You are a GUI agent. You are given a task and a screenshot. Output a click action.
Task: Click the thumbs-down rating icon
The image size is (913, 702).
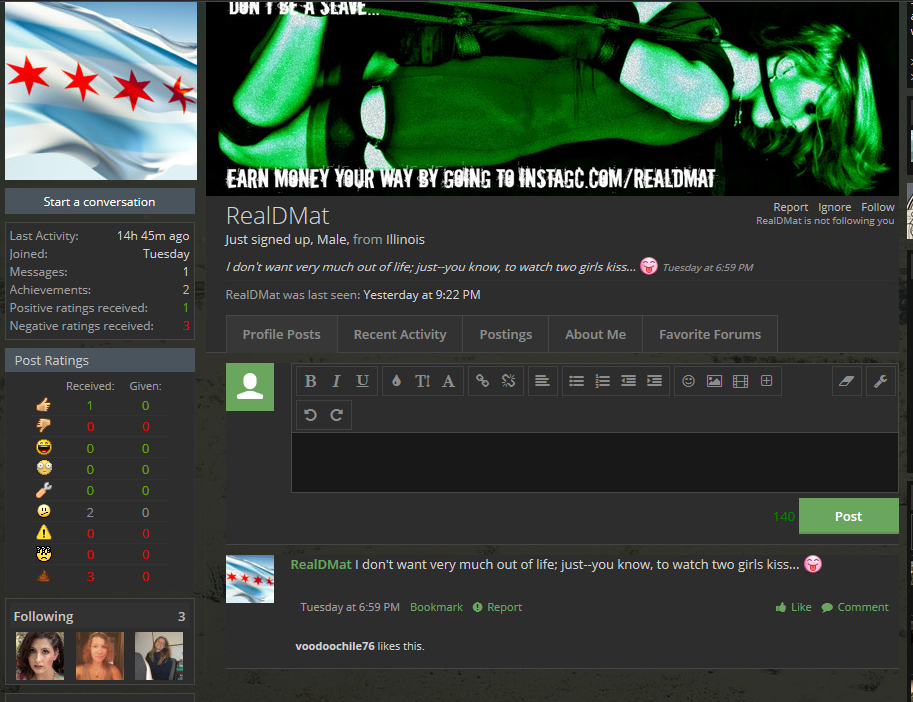[44, 426]
